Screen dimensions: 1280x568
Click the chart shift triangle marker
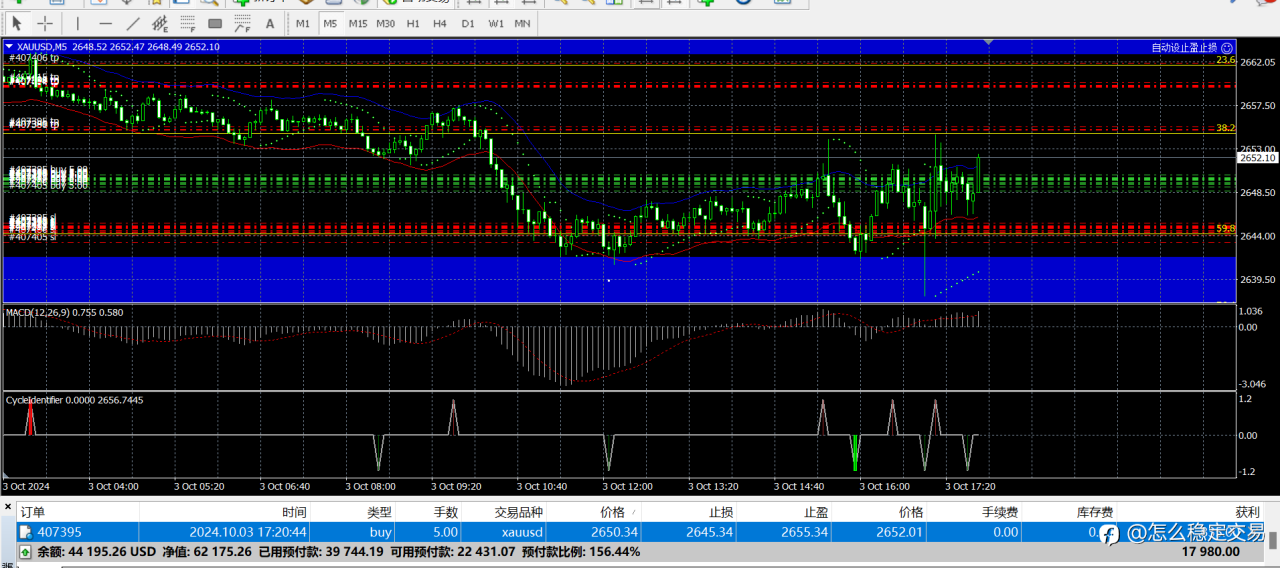coord(988,42)
